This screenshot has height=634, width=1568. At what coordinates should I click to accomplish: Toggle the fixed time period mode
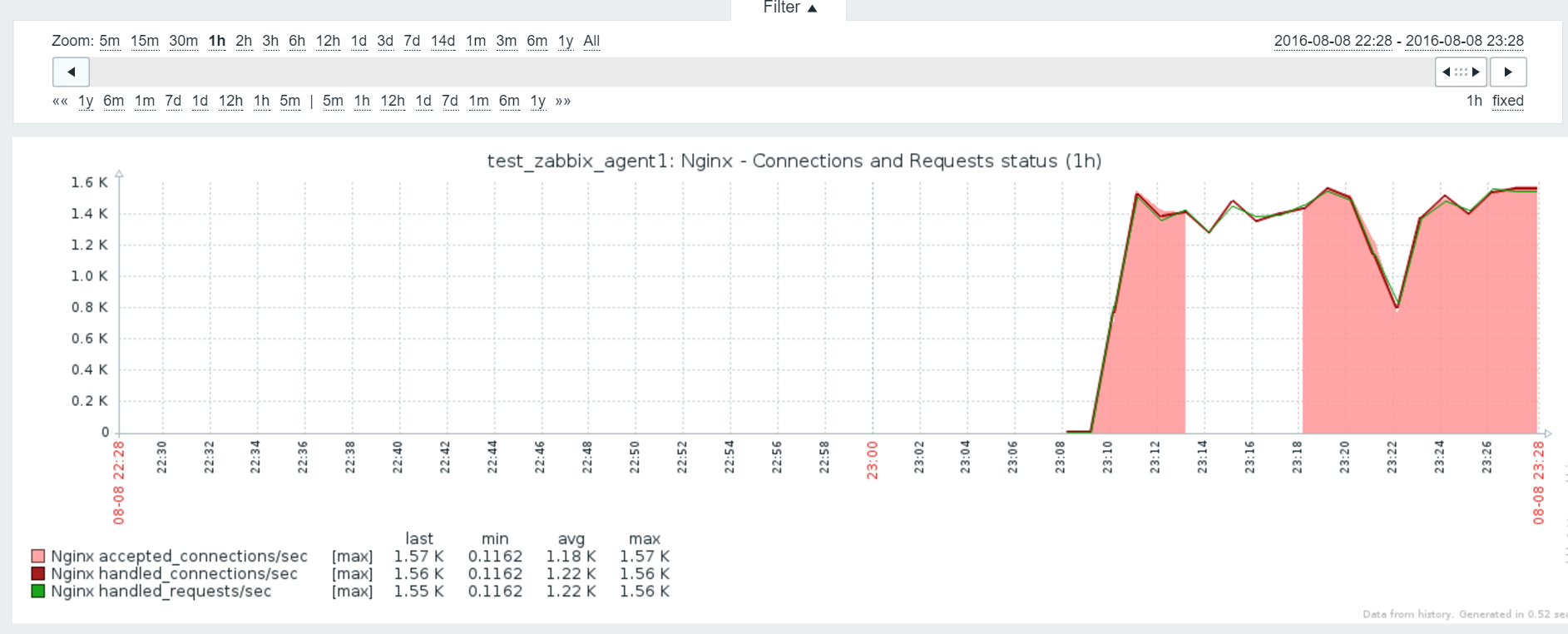click(1507, 102)
